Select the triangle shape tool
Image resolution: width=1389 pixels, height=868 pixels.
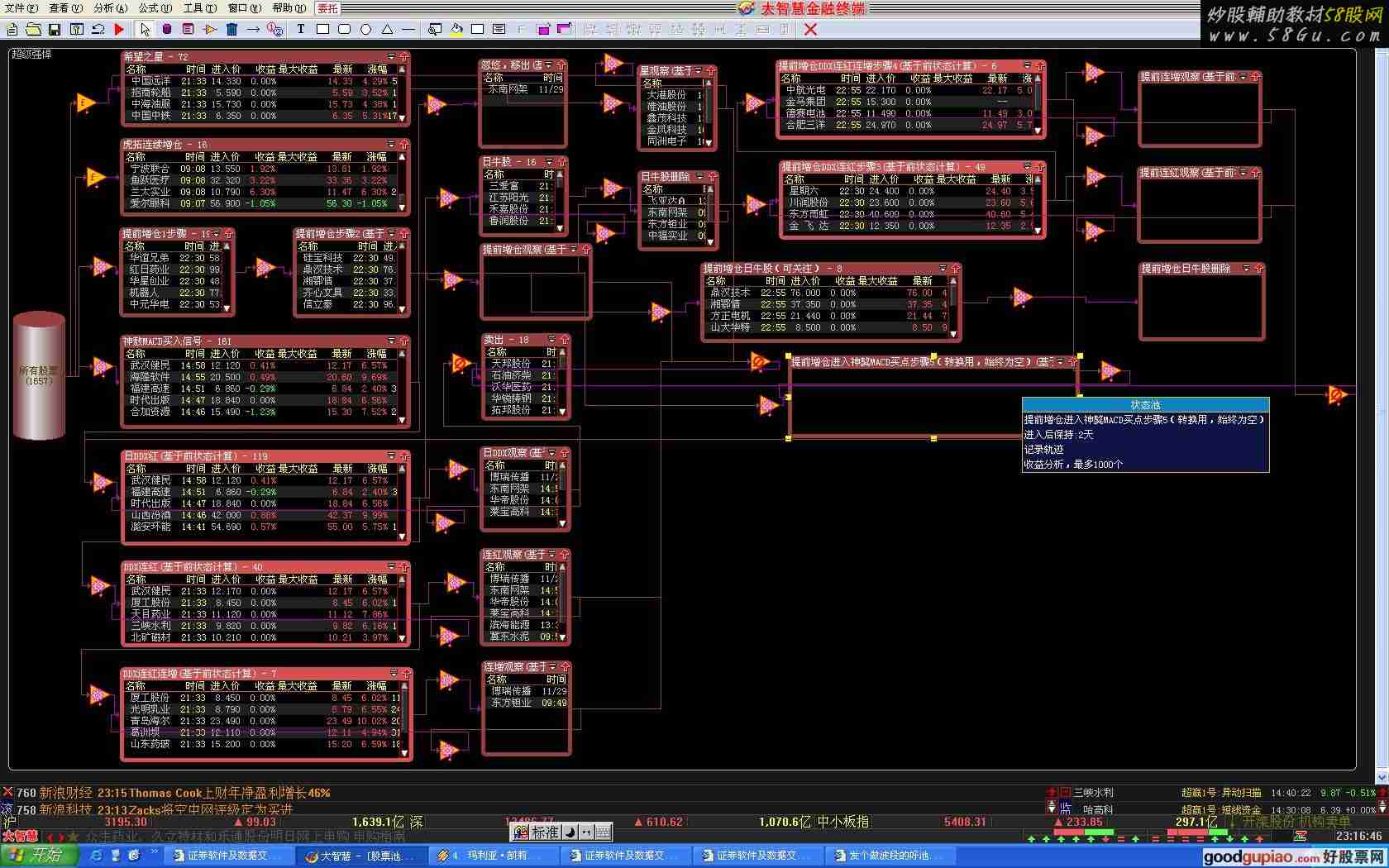coord(387,29)
